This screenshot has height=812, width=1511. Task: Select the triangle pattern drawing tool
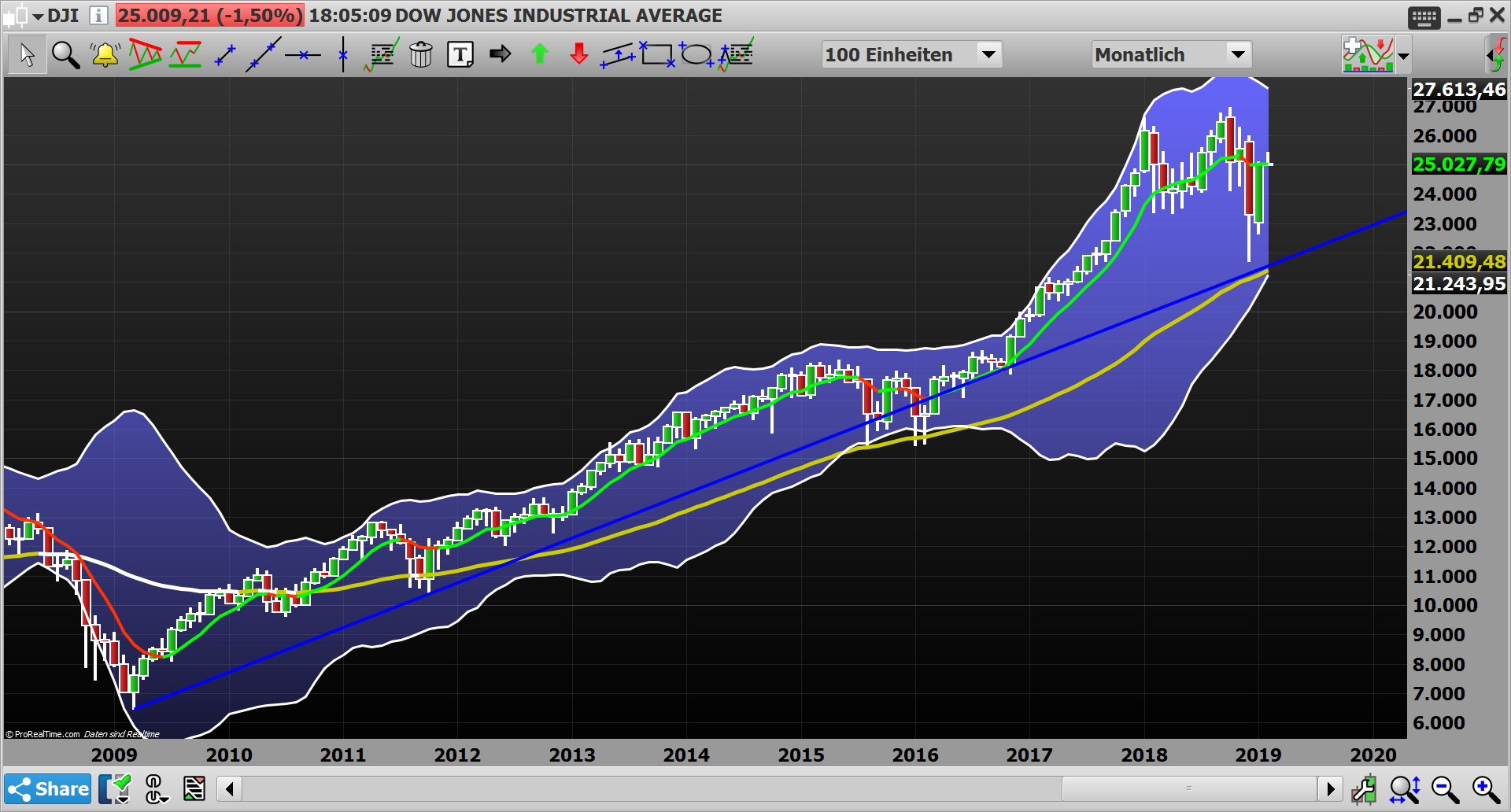tap(145, 55)
